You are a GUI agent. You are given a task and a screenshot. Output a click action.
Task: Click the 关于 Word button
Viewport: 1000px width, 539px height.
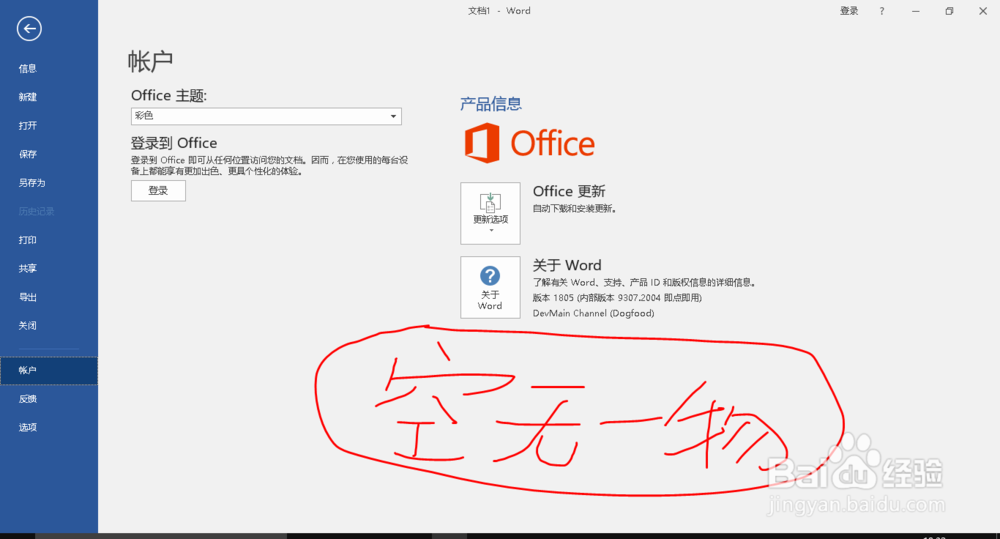pos(490,287)
